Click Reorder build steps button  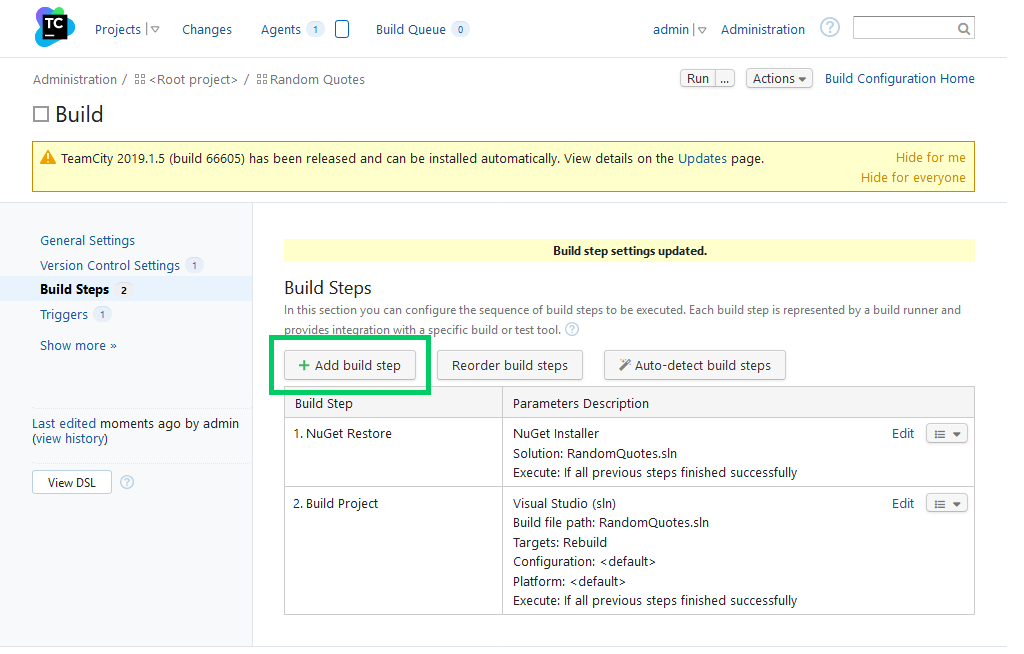tap(509, 365)
